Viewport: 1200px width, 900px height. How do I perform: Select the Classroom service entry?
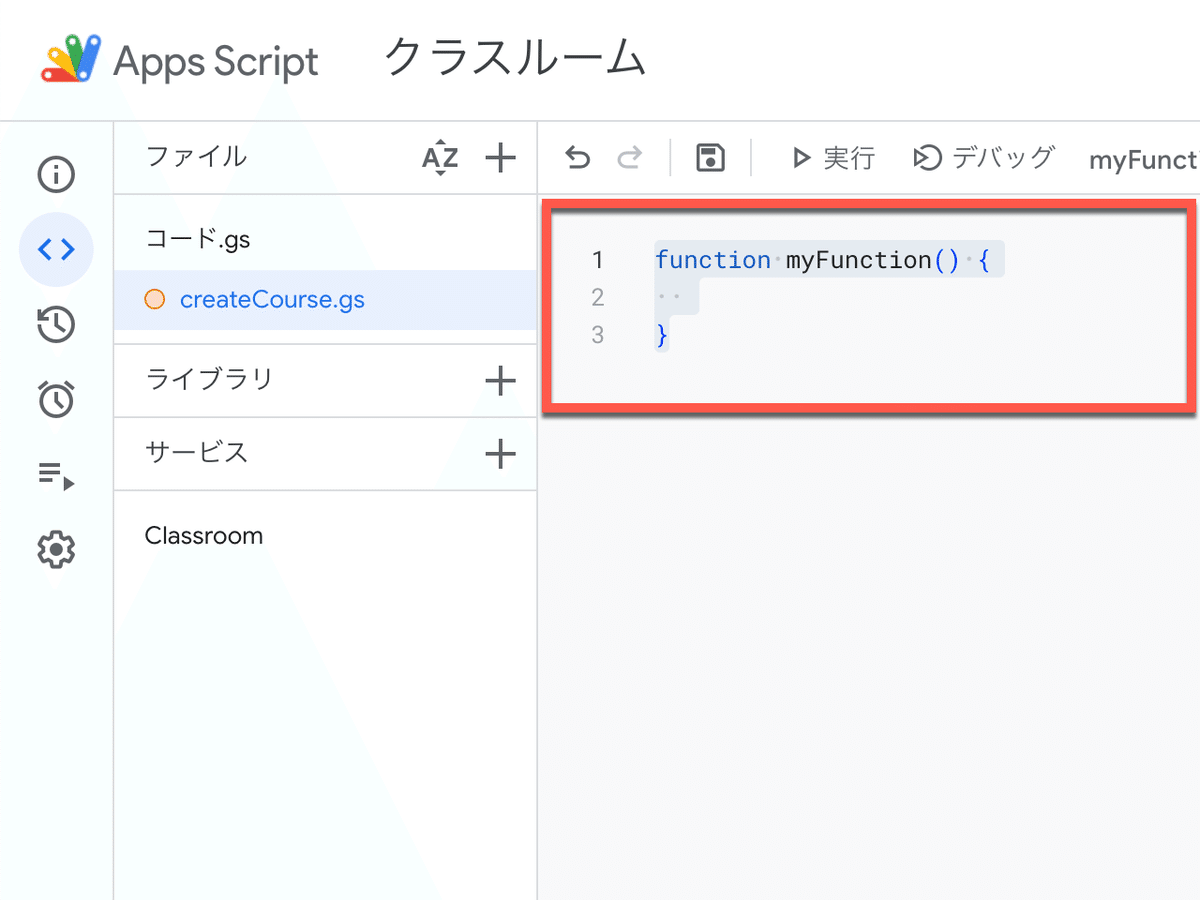tap(204, 536)
